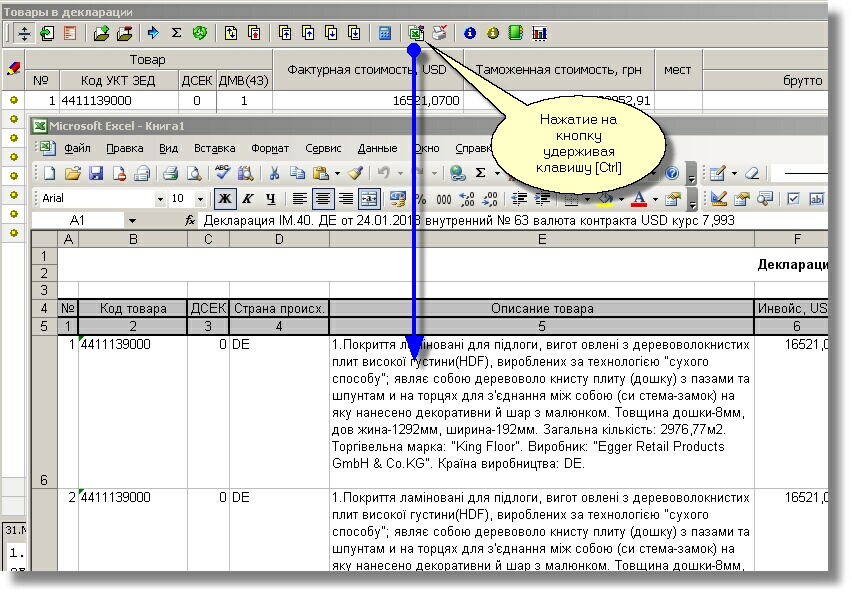Click the Таможенная стоимость, грн column header

[559, 70]
